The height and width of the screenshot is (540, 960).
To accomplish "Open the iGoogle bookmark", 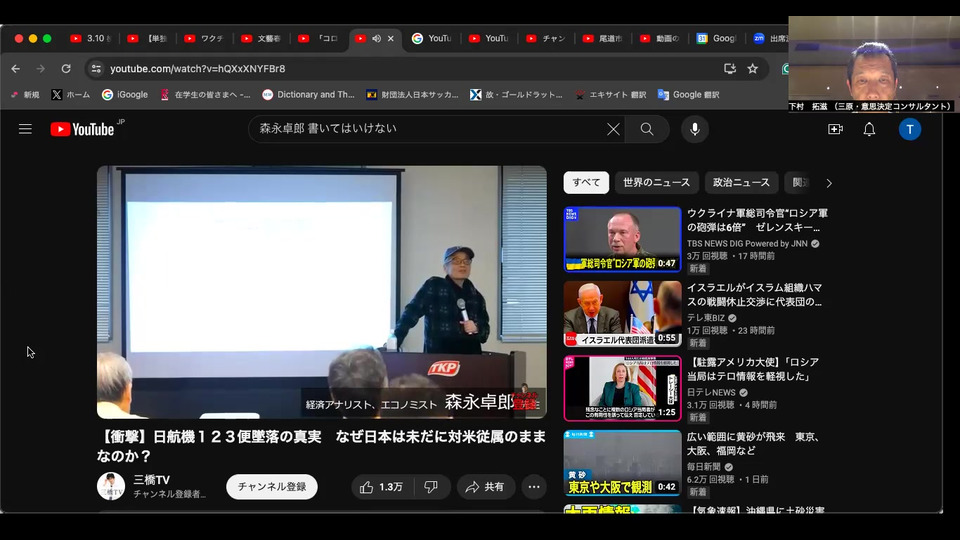I will (125, 95).
